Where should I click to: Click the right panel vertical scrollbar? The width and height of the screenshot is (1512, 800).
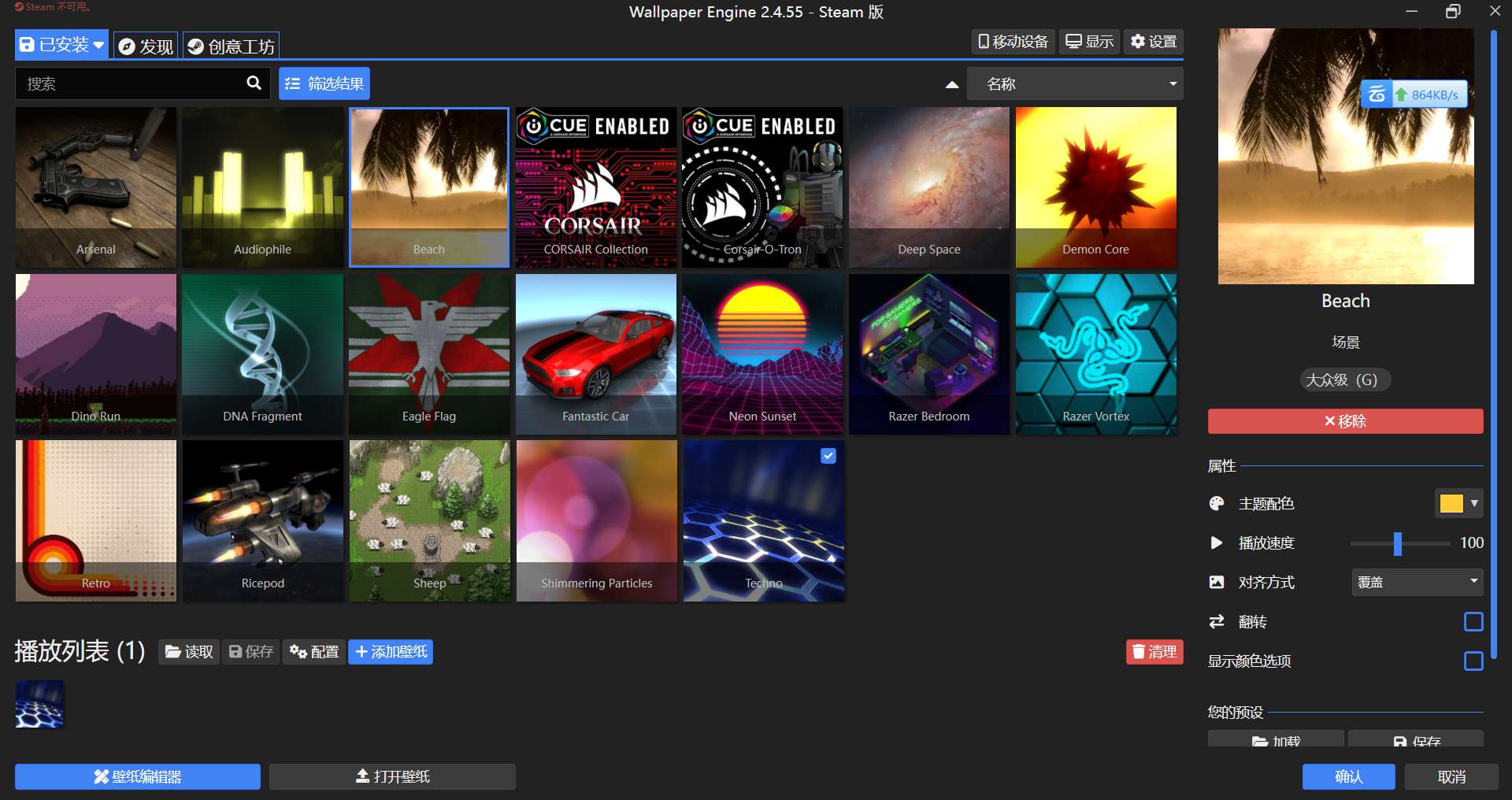[x=1493, y=345]
